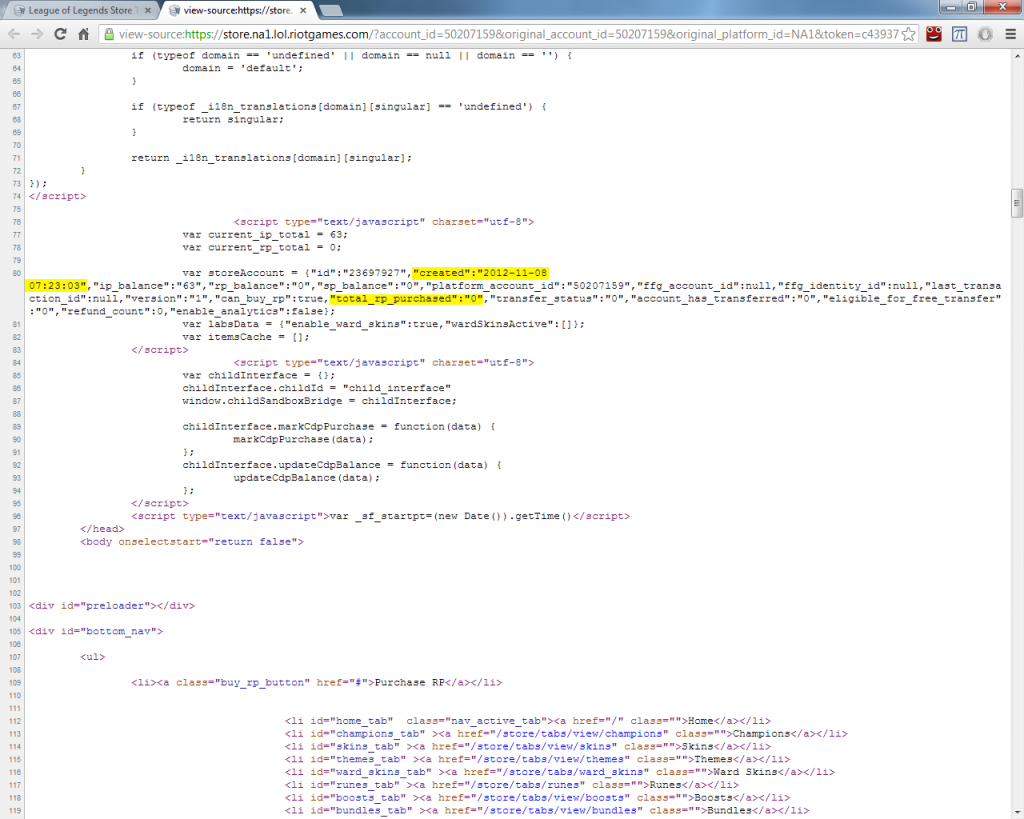
Task: Close the view-source tab
Action: pos(301,10)
